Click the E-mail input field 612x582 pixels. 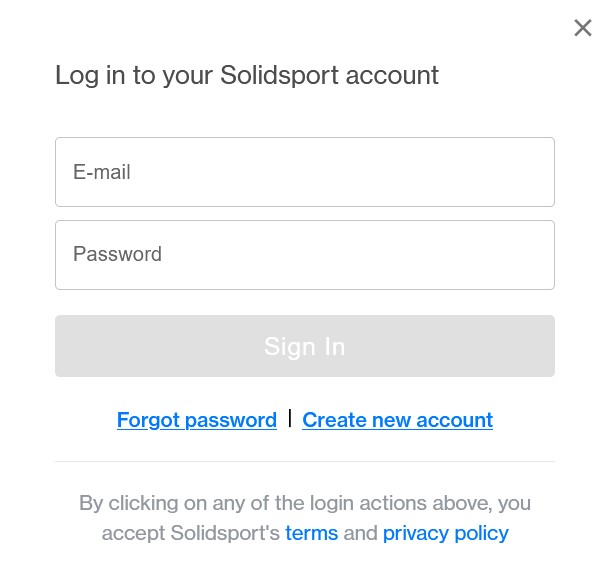tap(304, 172)
